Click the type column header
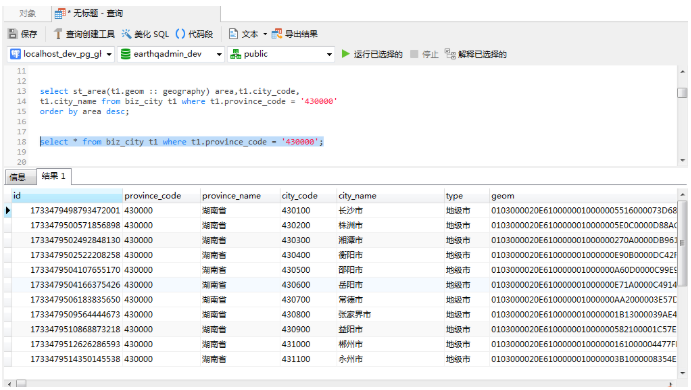Viewport: 691px width, 390px height. tap(467, 196)
